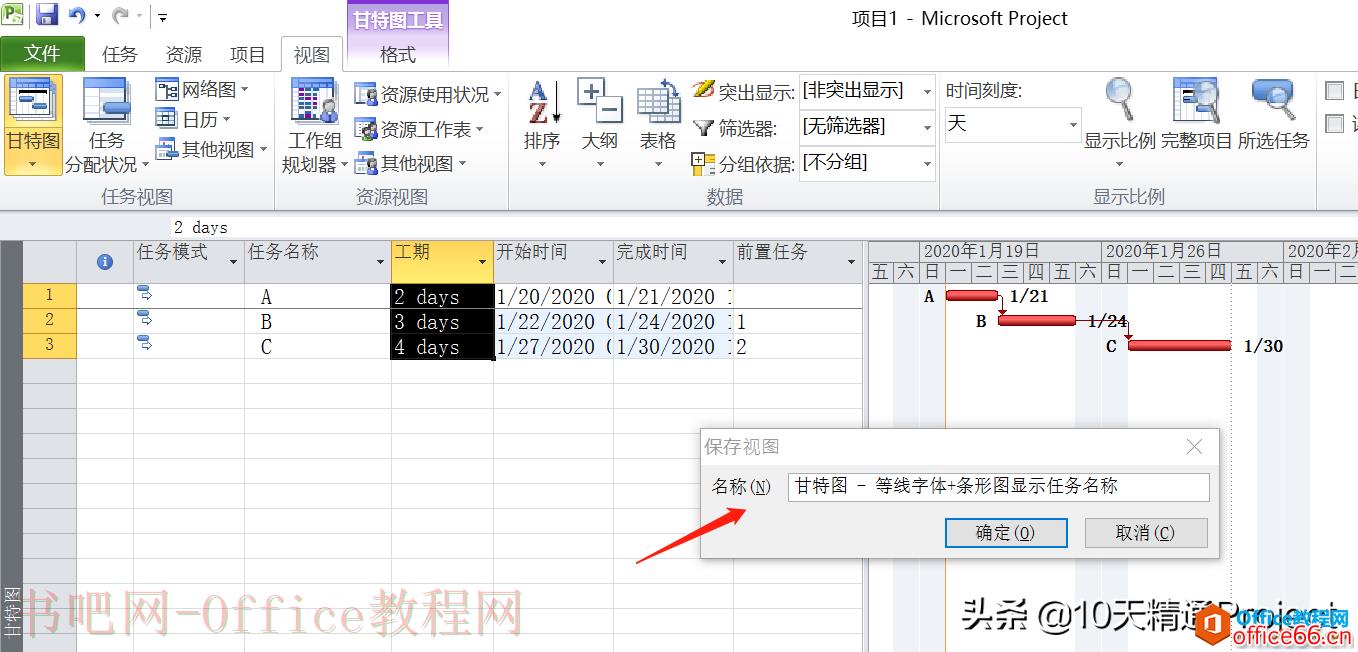The height and width of the screenshot is (652, 1358).
Task: Click the "4 days" duration cell
Action: [442, 346]
